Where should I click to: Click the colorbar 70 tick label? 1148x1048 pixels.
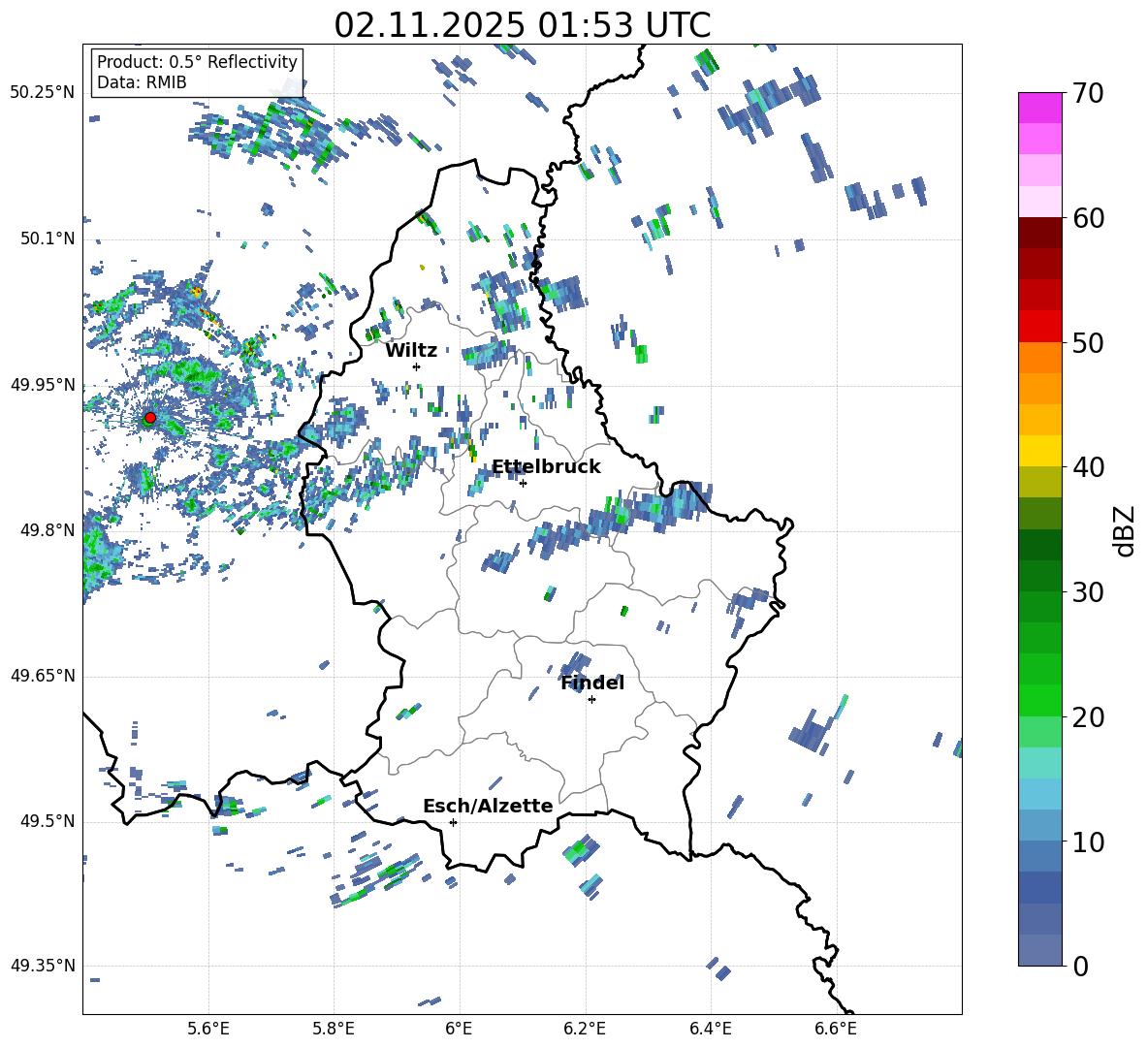[1087, 93]
